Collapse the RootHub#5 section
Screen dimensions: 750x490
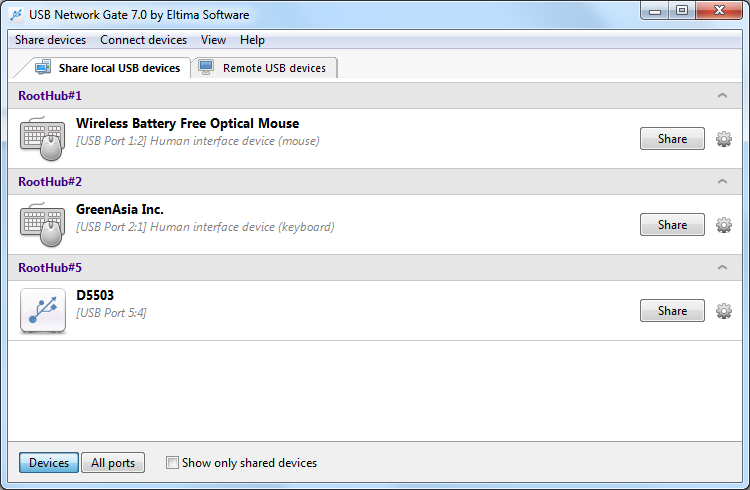tap(722, 267)
